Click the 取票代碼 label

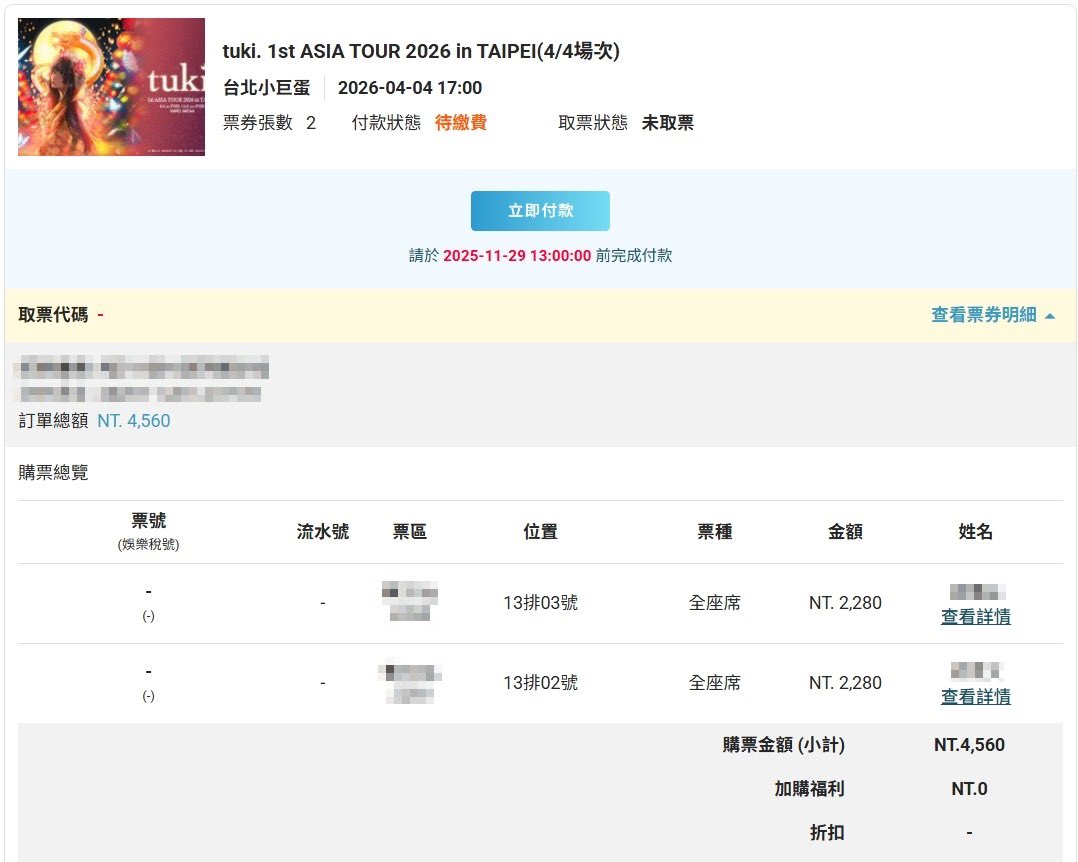[53, 315]
